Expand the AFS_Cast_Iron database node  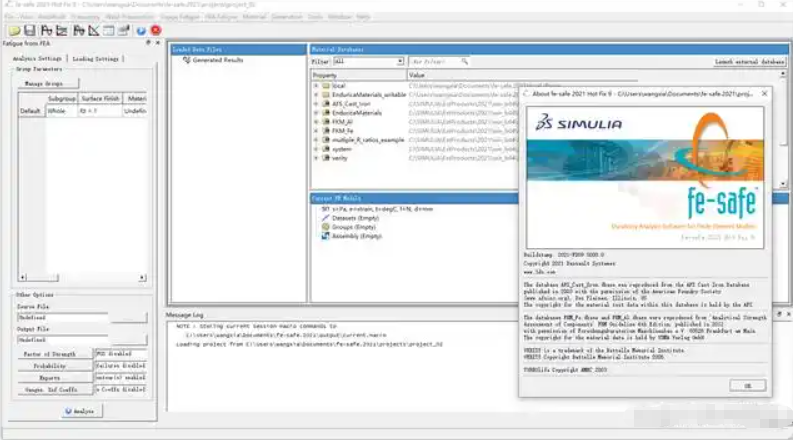316,104
